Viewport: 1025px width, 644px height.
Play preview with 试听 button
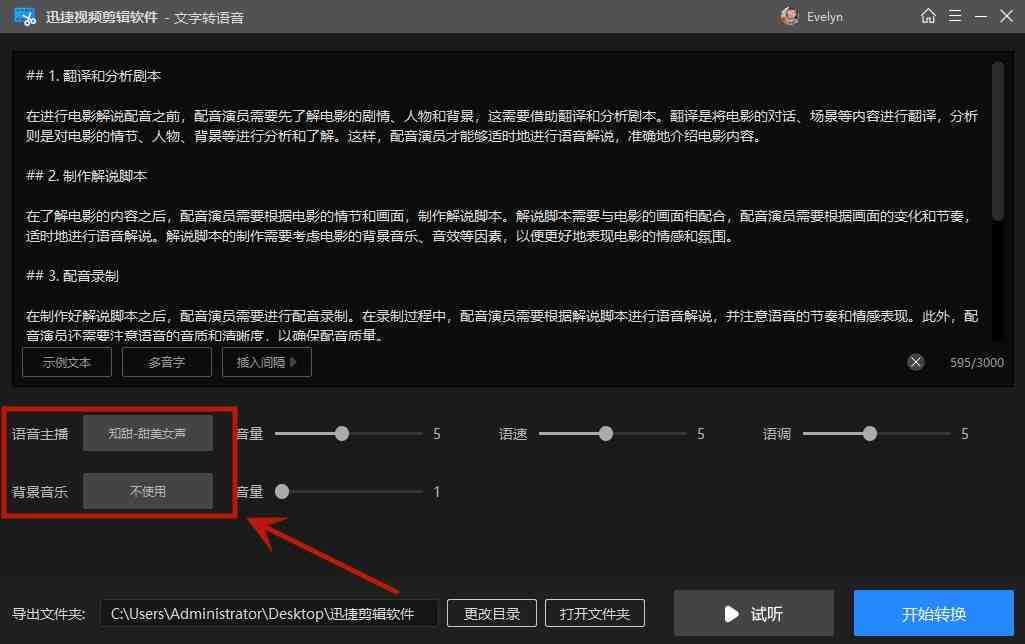[754, 613]
